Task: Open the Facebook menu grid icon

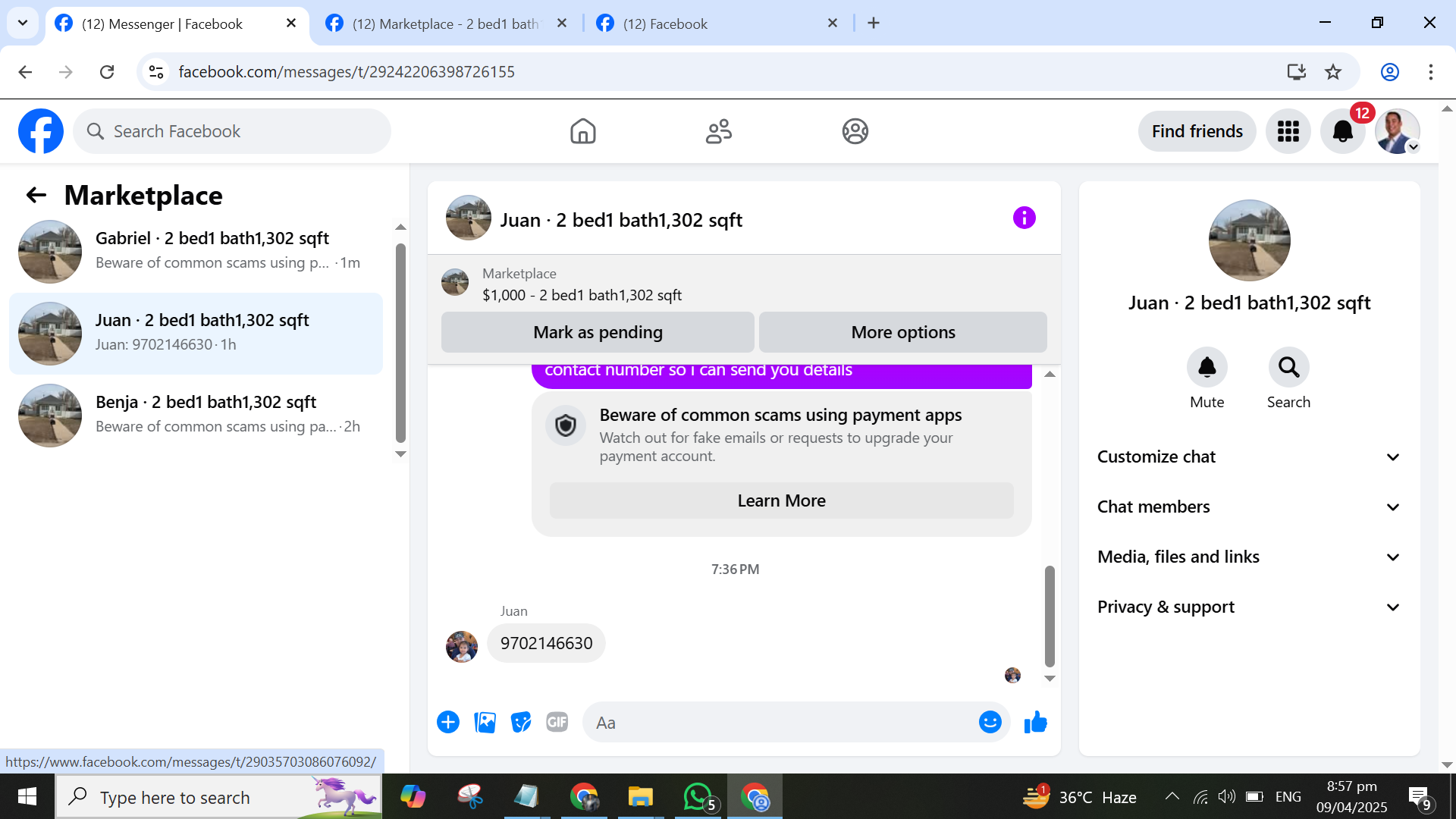Action: (1288, 131)
